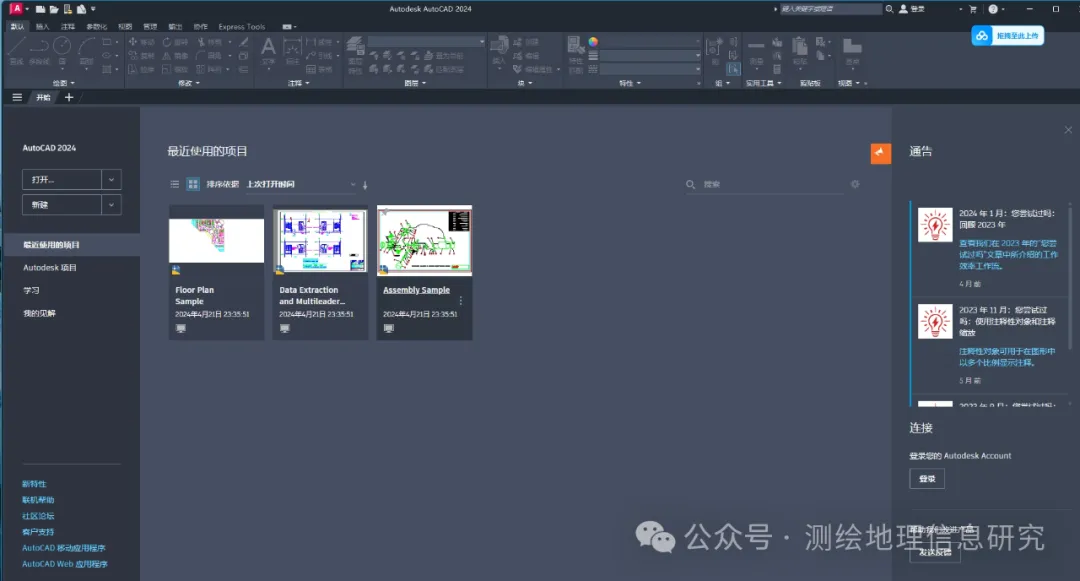Click the New file quick access icon
The width and height of the screenshot is (1080, 581).
click(x=41, y=10)
